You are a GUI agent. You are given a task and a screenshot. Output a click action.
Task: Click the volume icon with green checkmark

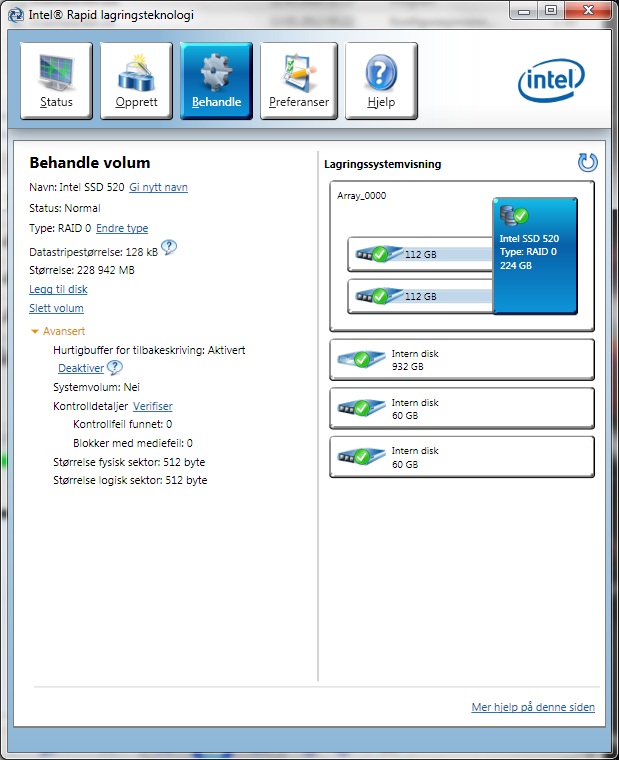(514, 215)
